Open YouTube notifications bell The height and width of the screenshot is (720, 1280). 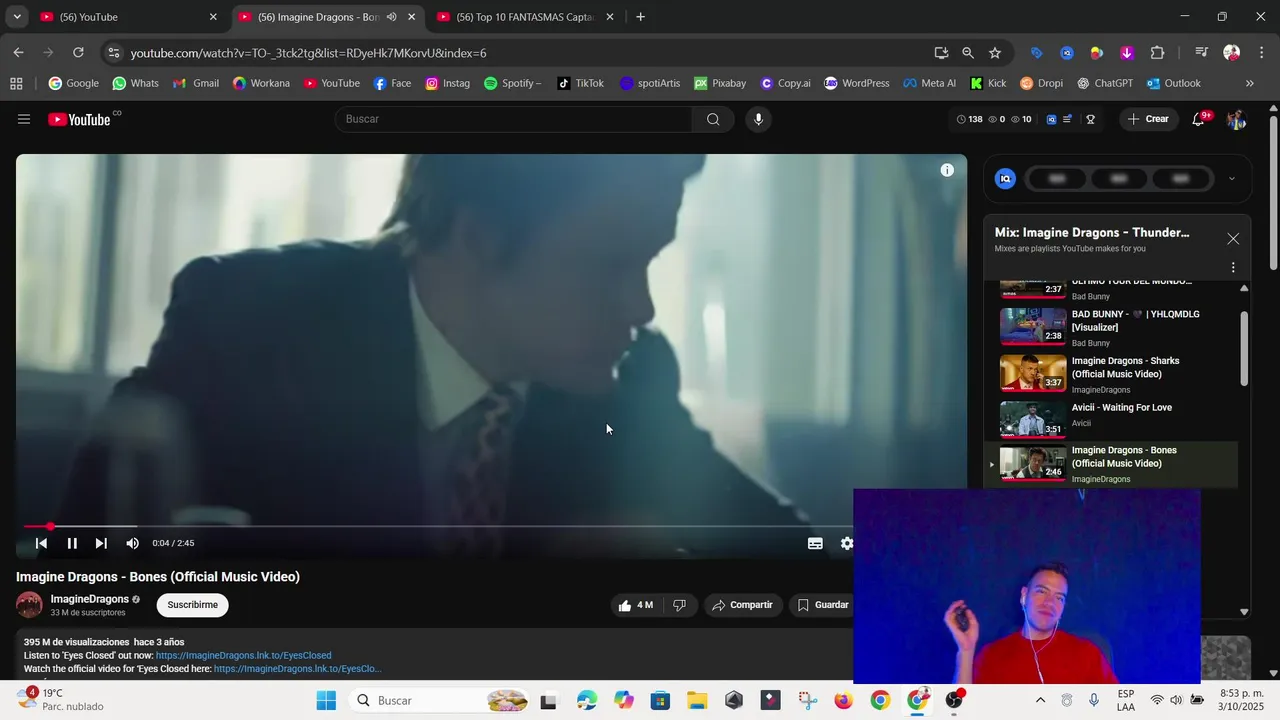1198,119
